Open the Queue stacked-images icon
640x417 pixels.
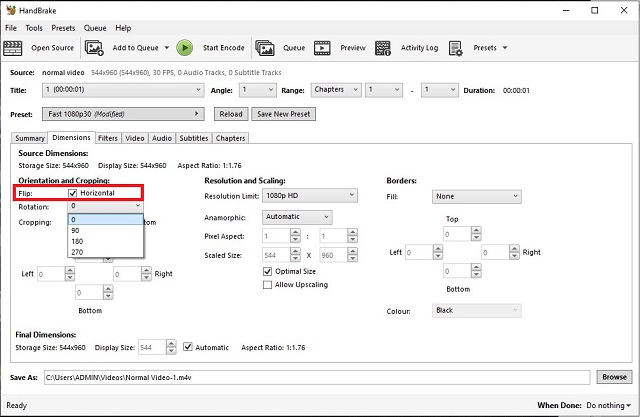click(265, 48)
